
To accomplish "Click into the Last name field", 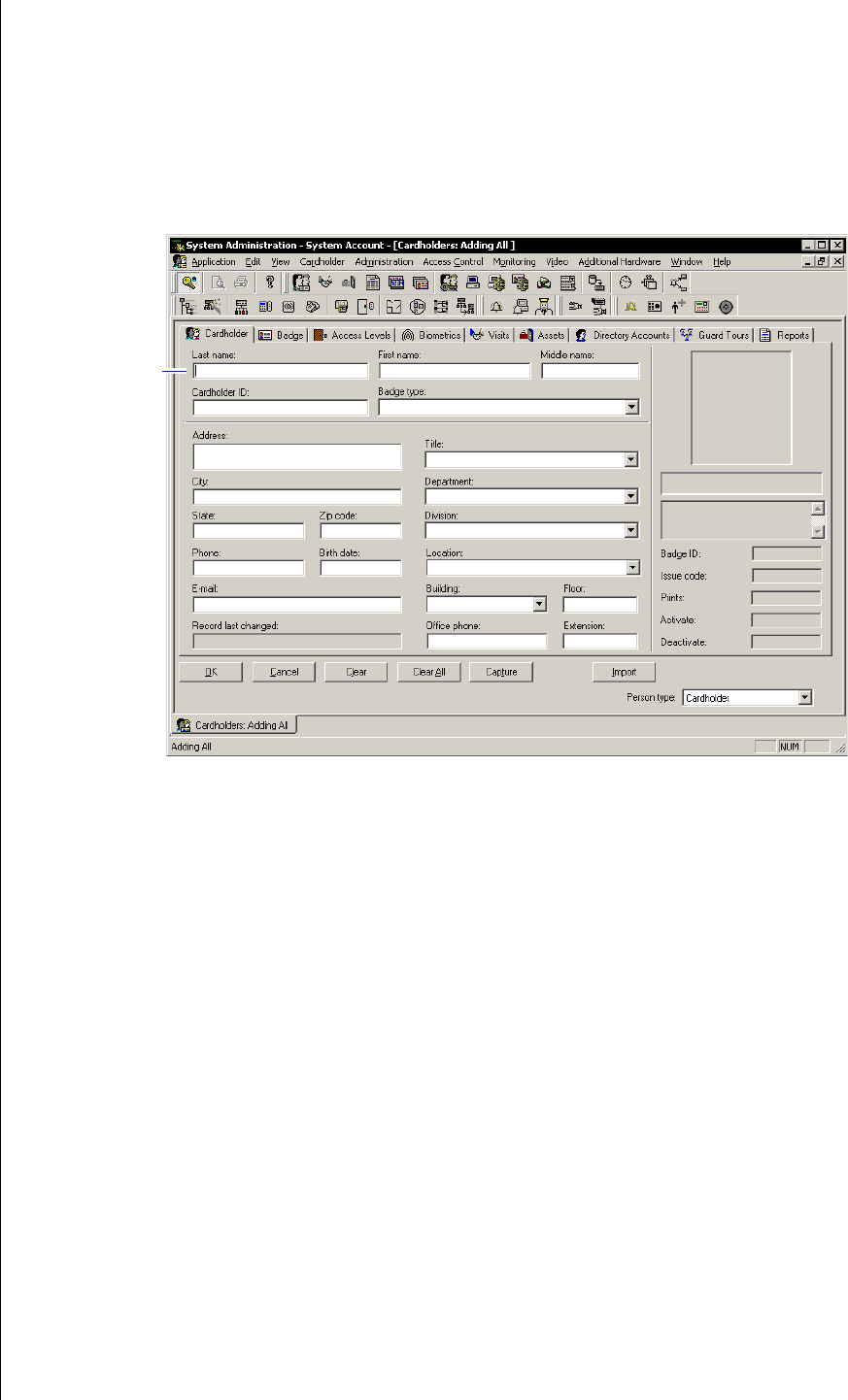I will 281,370.
